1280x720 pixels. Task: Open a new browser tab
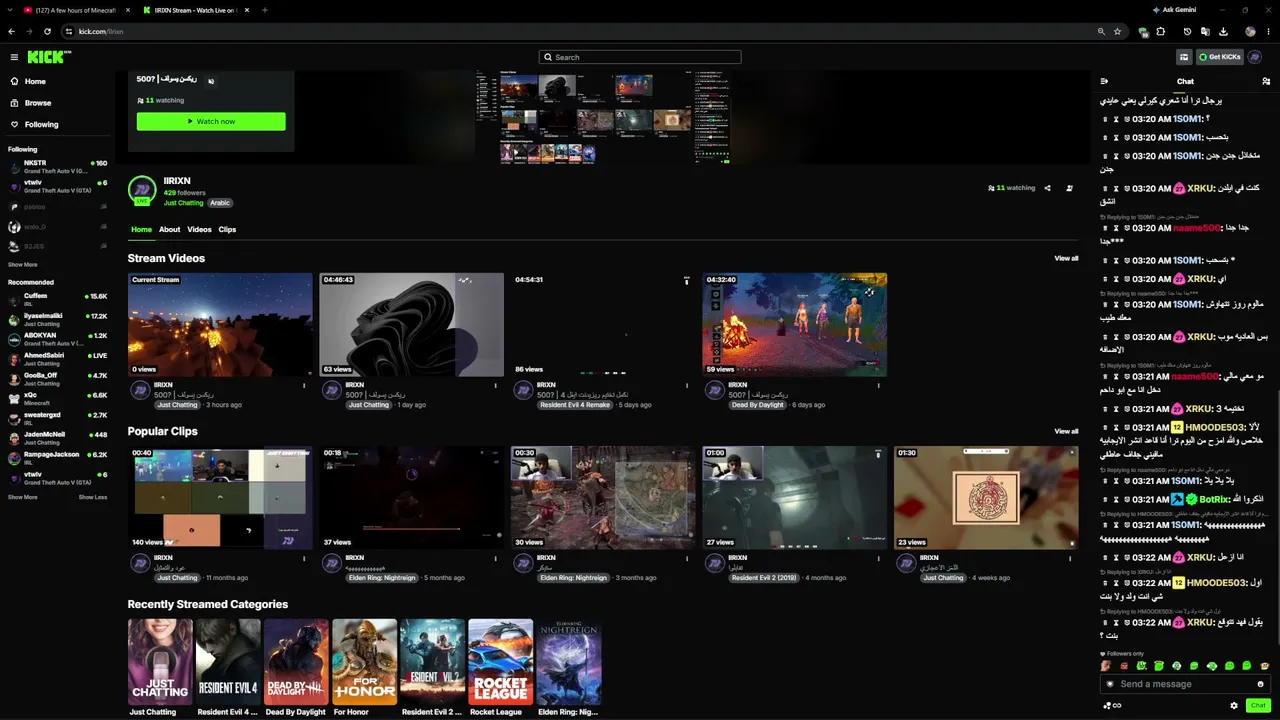click(x=264, y=10)
